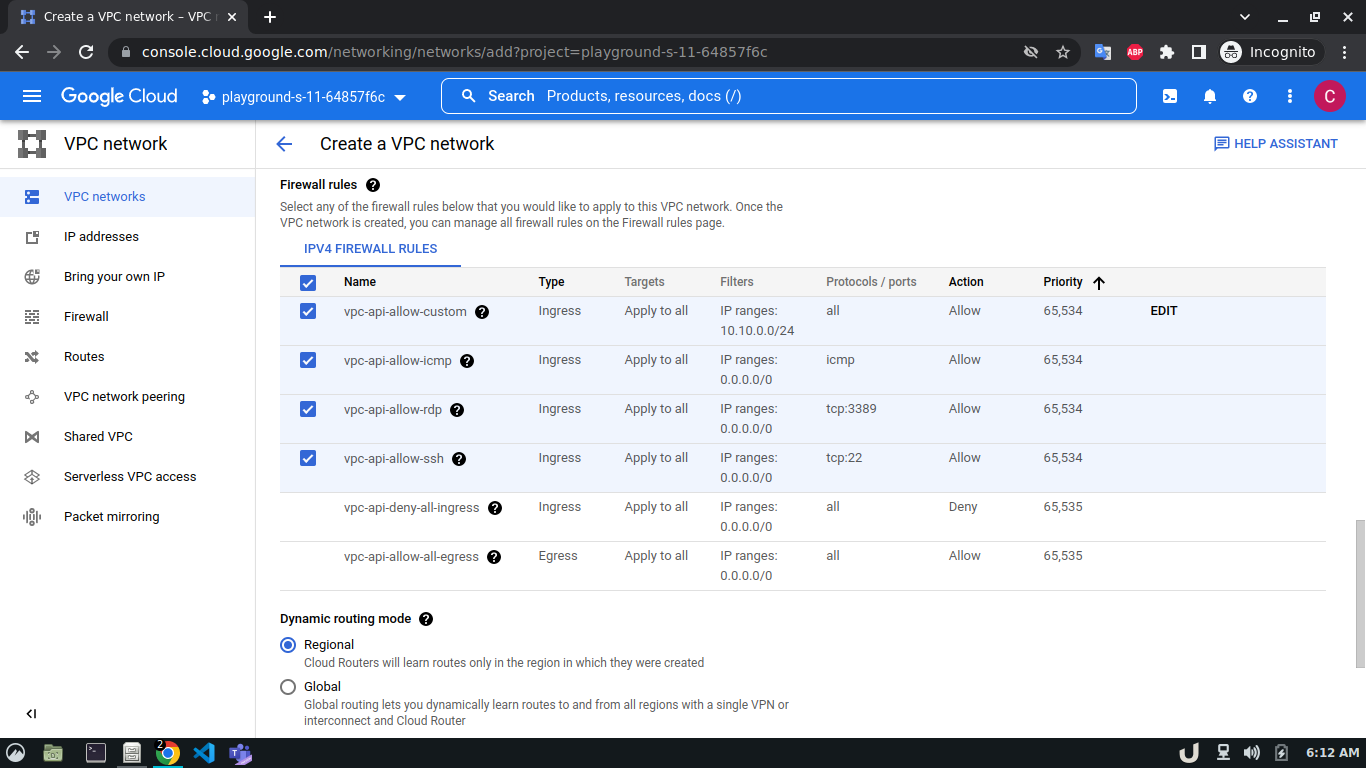Click the search products and resources field
The height and width of the screenshot is (768, 1366).
pyautogui.click(x=789, y=96)
